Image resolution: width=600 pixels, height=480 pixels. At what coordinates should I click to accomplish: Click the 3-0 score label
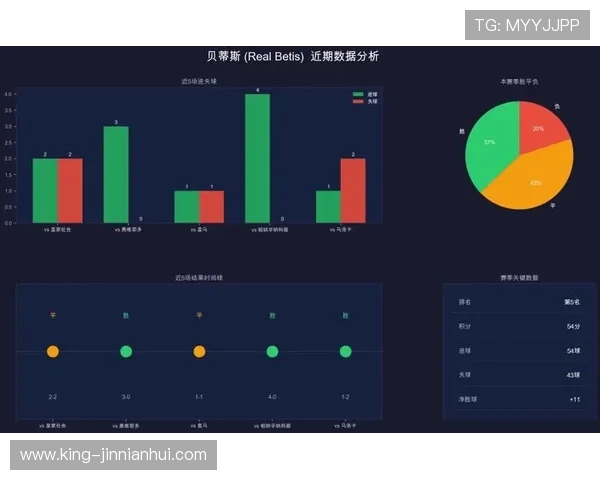point(126,397)
